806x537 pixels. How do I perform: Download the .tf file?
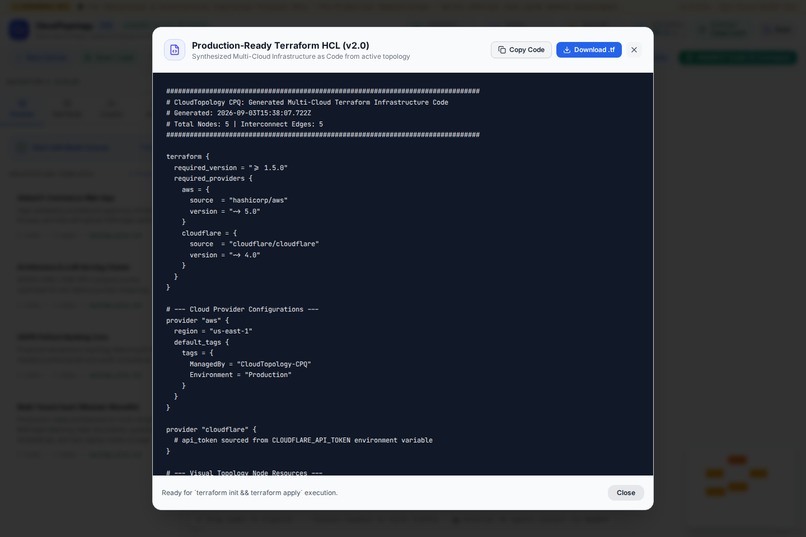[x=589, y=50]
